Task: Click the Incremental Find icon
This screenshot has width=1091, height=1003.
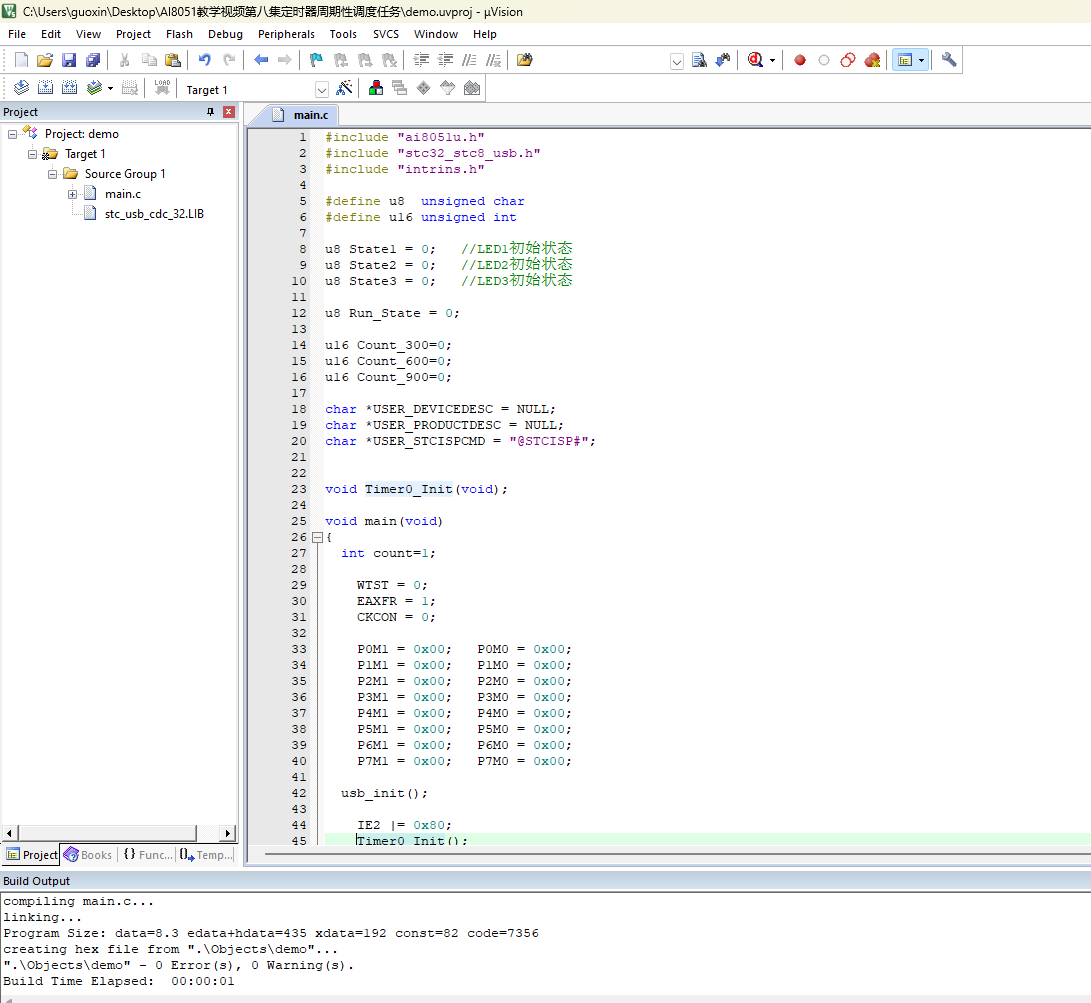Action: click(x=724, y=60)
